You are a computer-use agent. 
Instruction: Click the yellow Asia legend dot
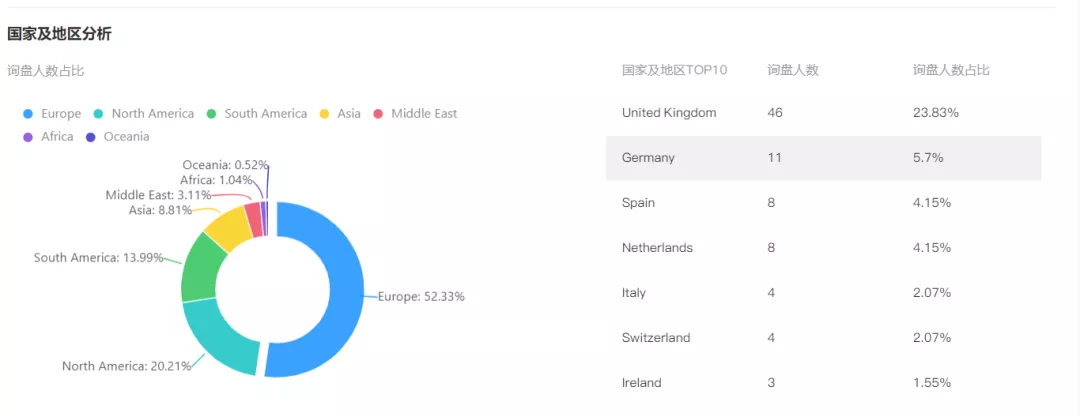pyautogui.click(x=323, y=114)
